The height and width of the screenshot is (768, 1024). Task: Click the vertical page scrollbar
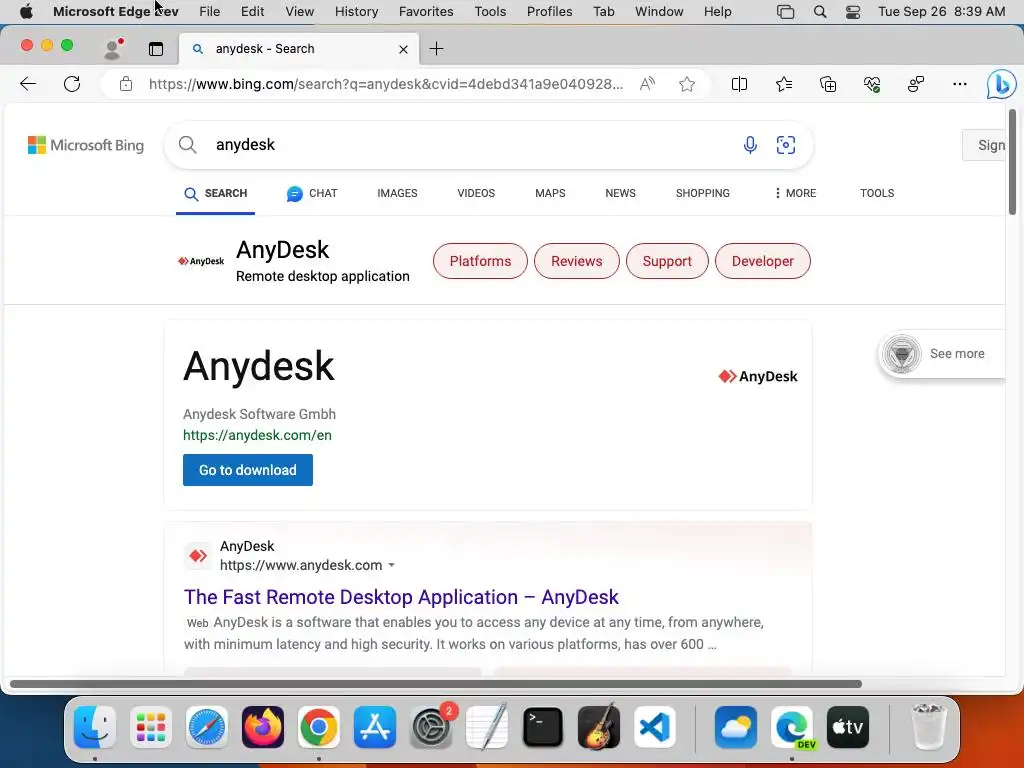click(1012, 162)
